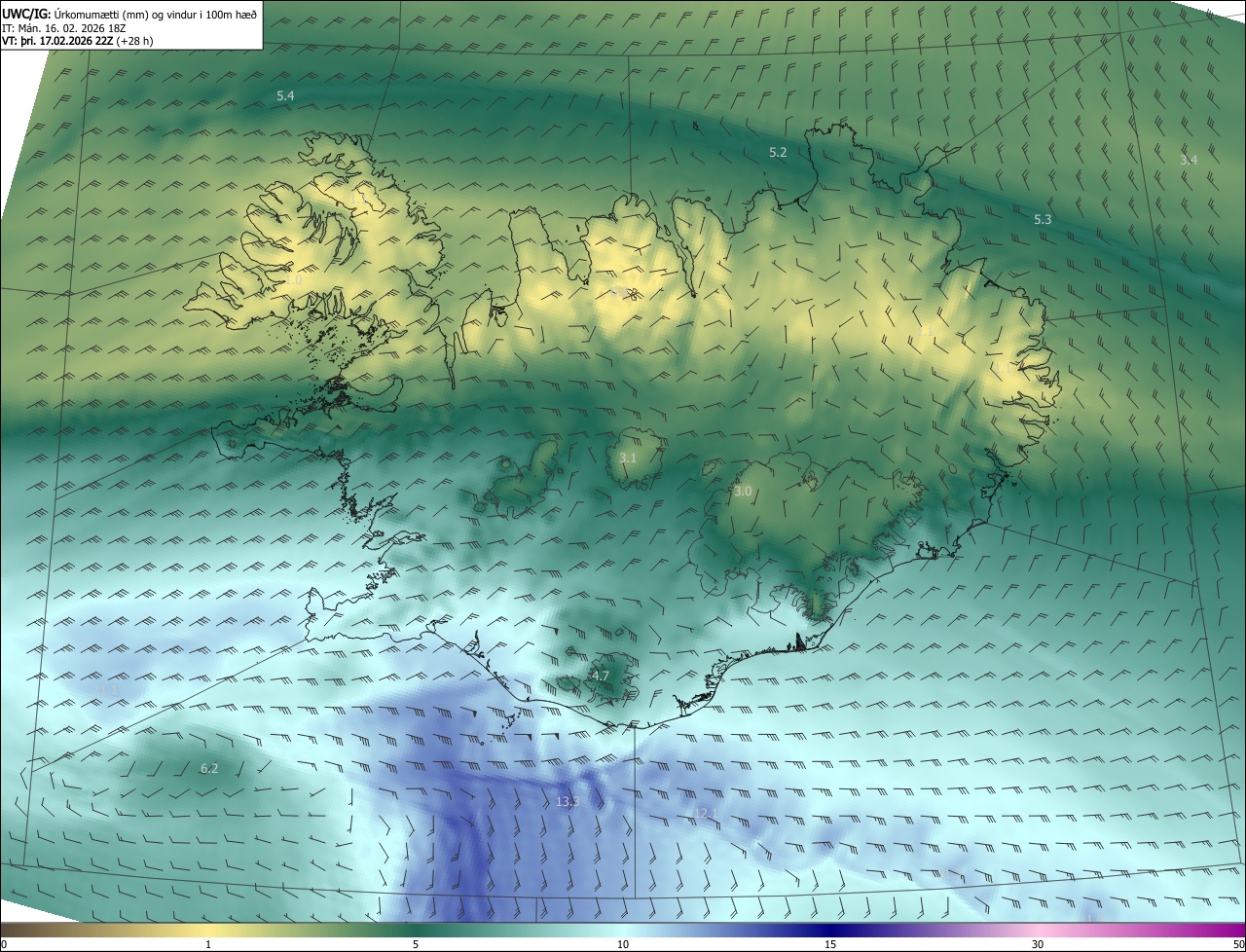Click the colorbar tick label 50
Viewport: 1246px width, 952px height.
1238,945
